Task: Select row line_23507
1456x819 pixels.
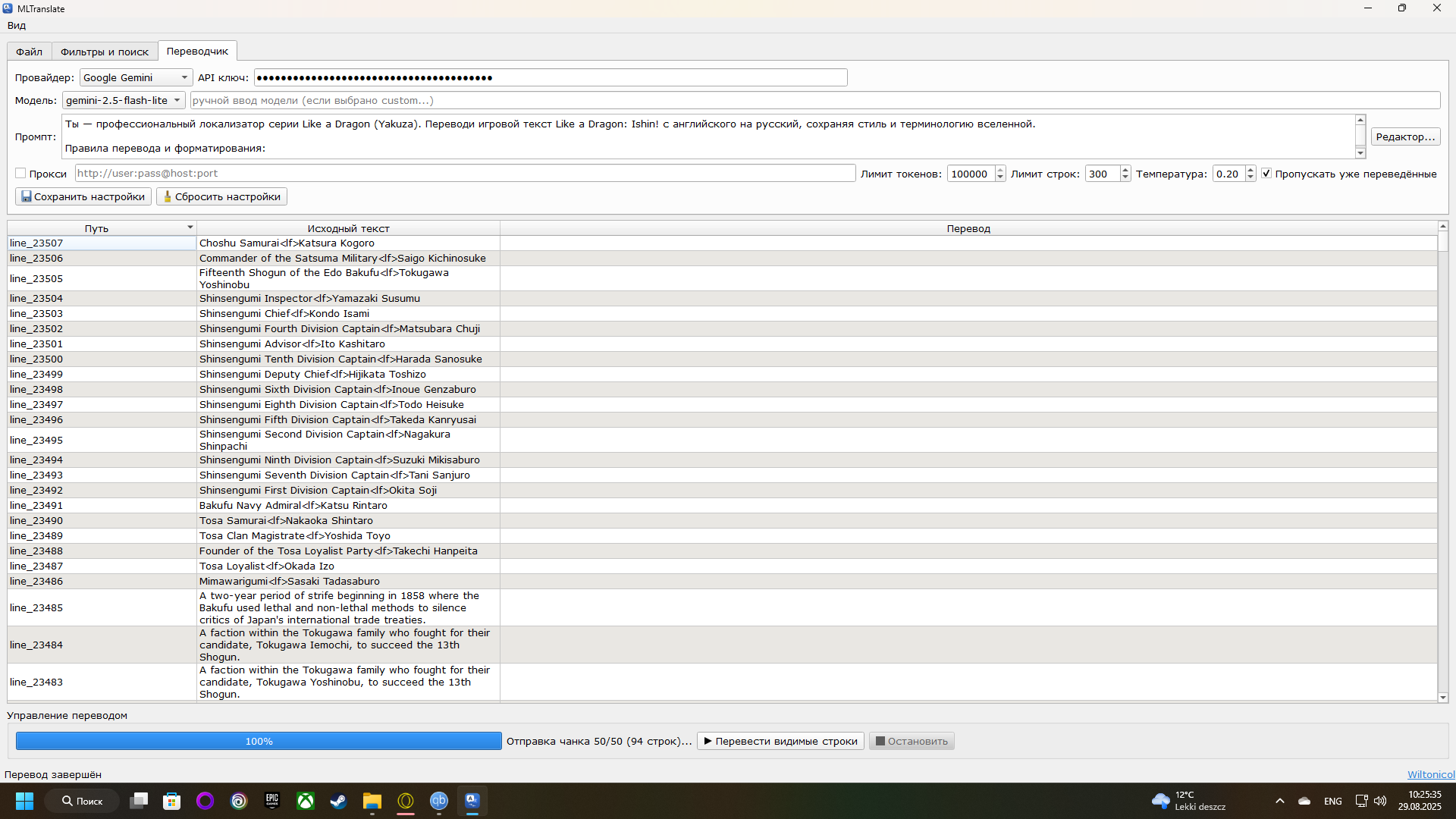Action: [x=102, y=243]
